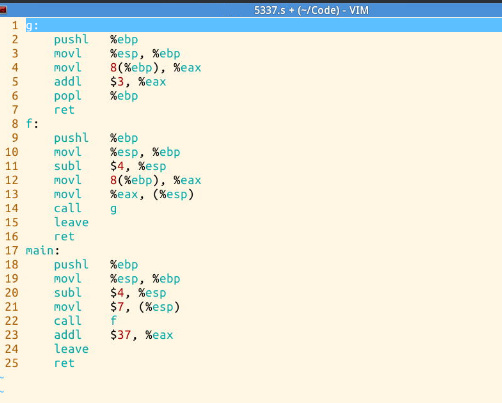Click 'call' on line 14

pyautogui.click(x=68, y=208)
